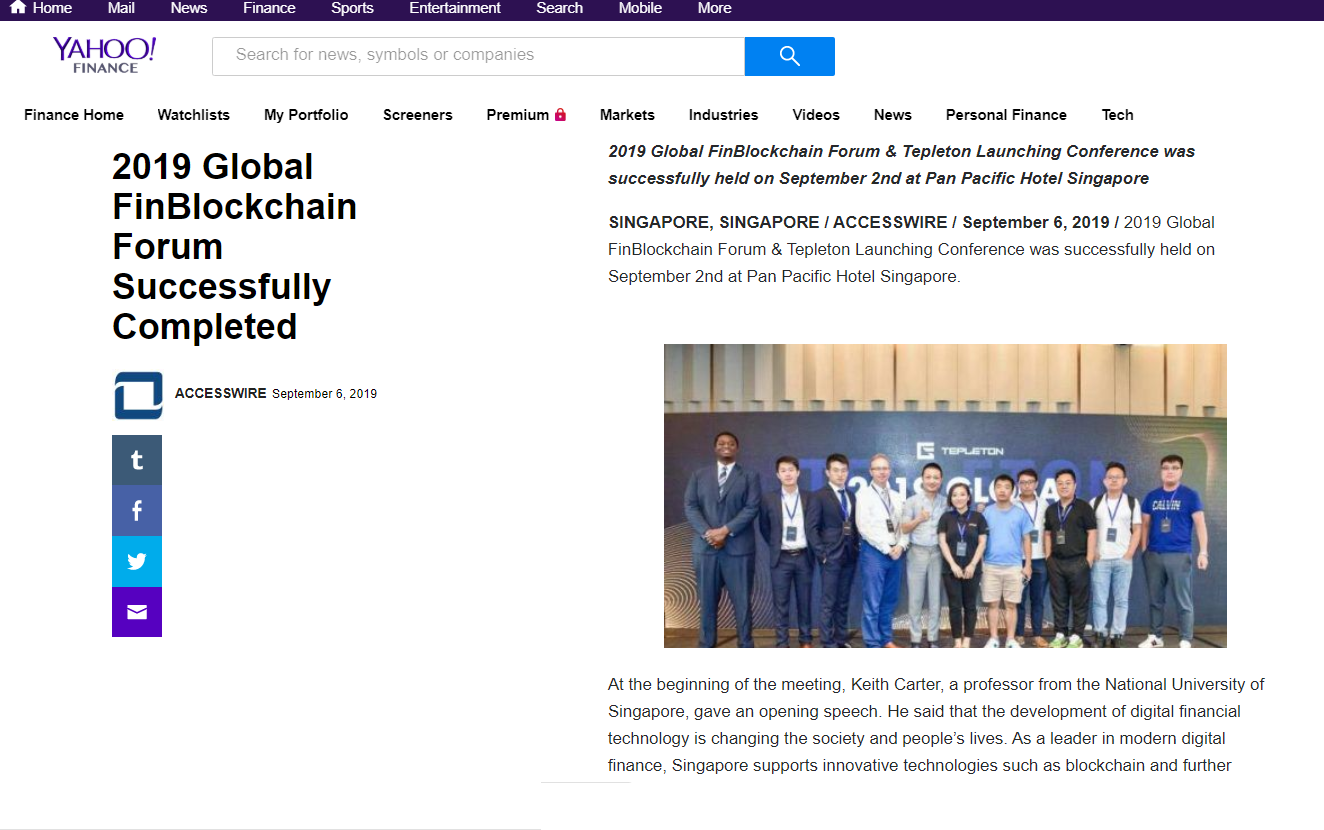Open the Watchlists section

193,115
